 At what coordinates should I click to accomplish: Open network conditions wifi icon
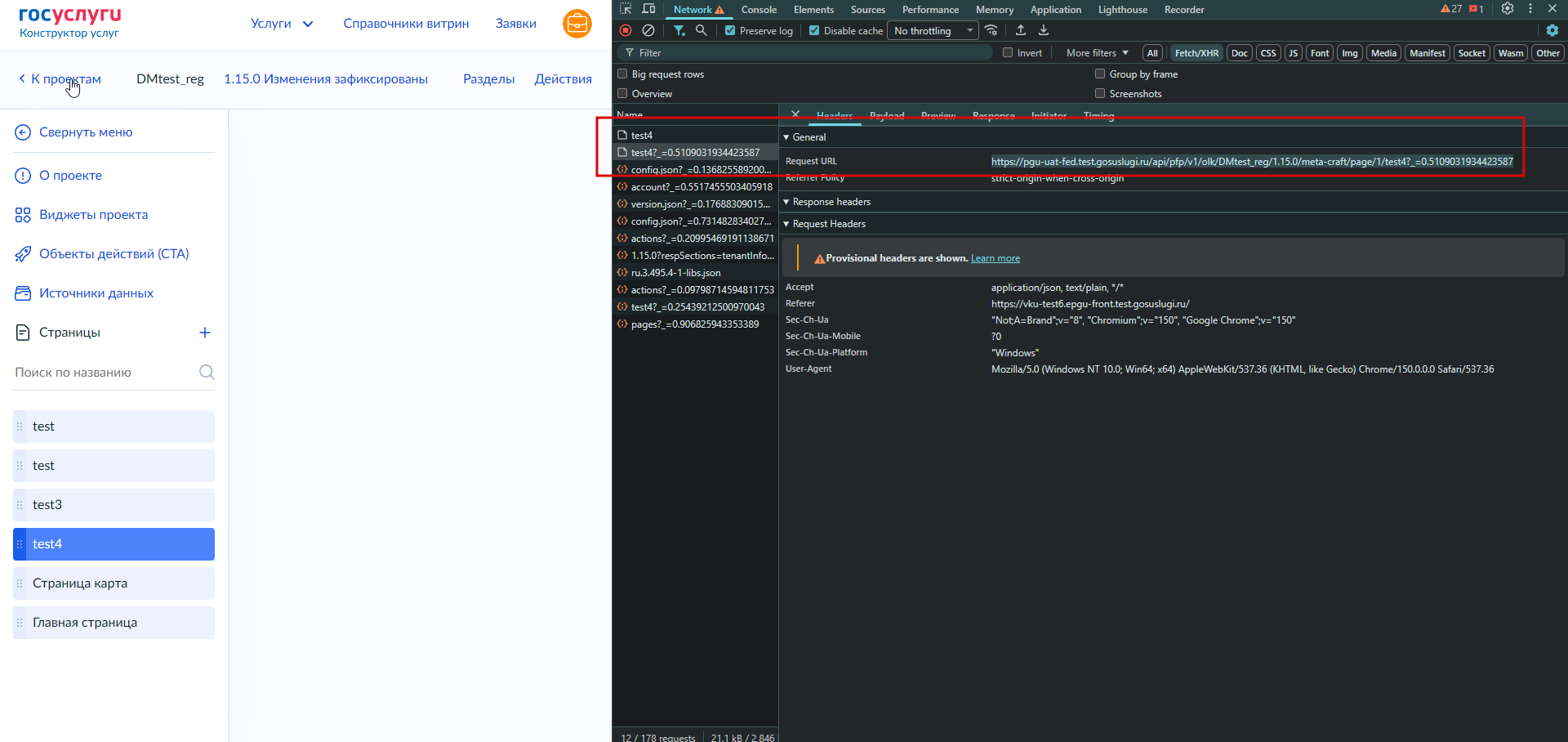(991, 30)
